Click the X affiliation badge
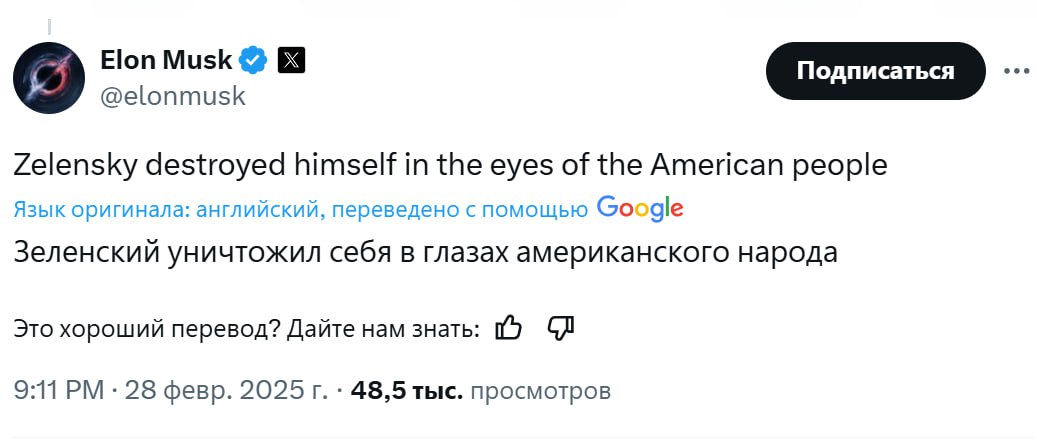 pyautogui.click(x=289, y=61)
